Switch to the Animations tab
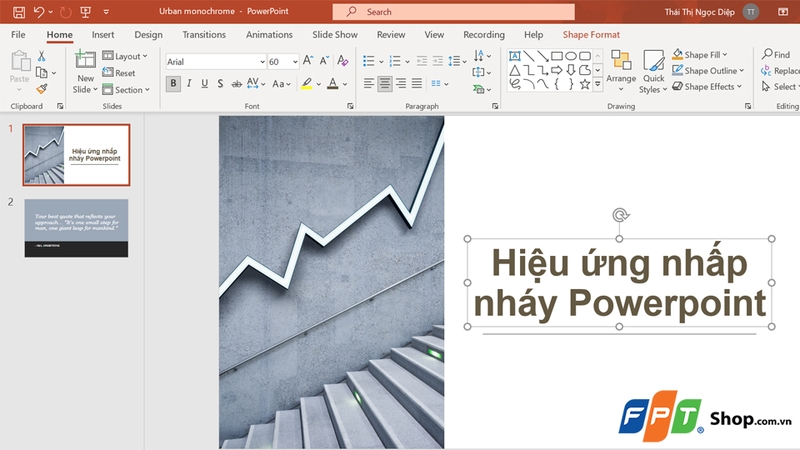Screen dimensions: 800x450 point(269,35)
